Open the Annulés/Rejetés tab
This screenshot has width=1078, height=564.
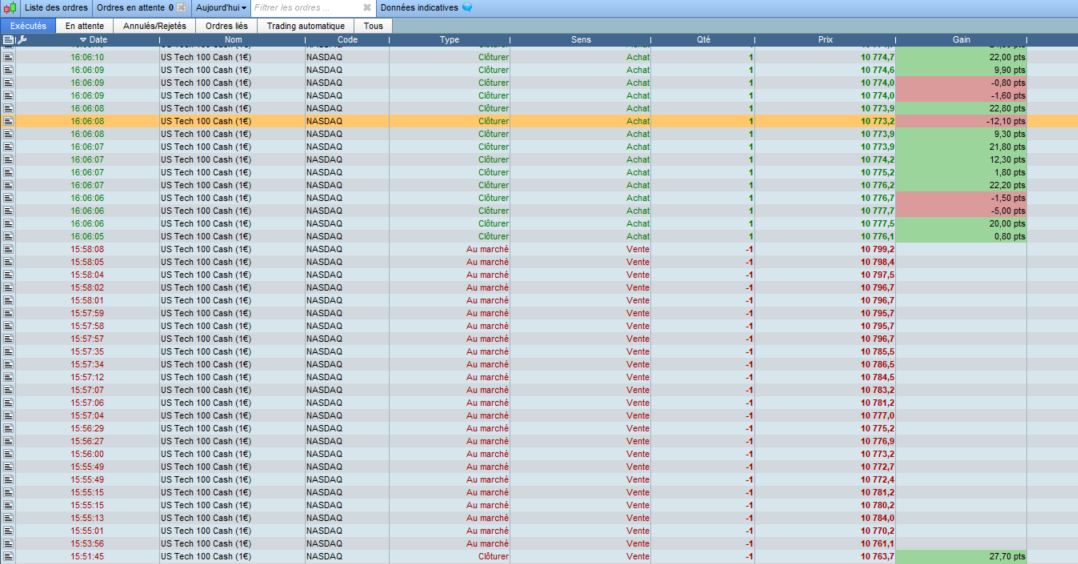tap(155, 26)
